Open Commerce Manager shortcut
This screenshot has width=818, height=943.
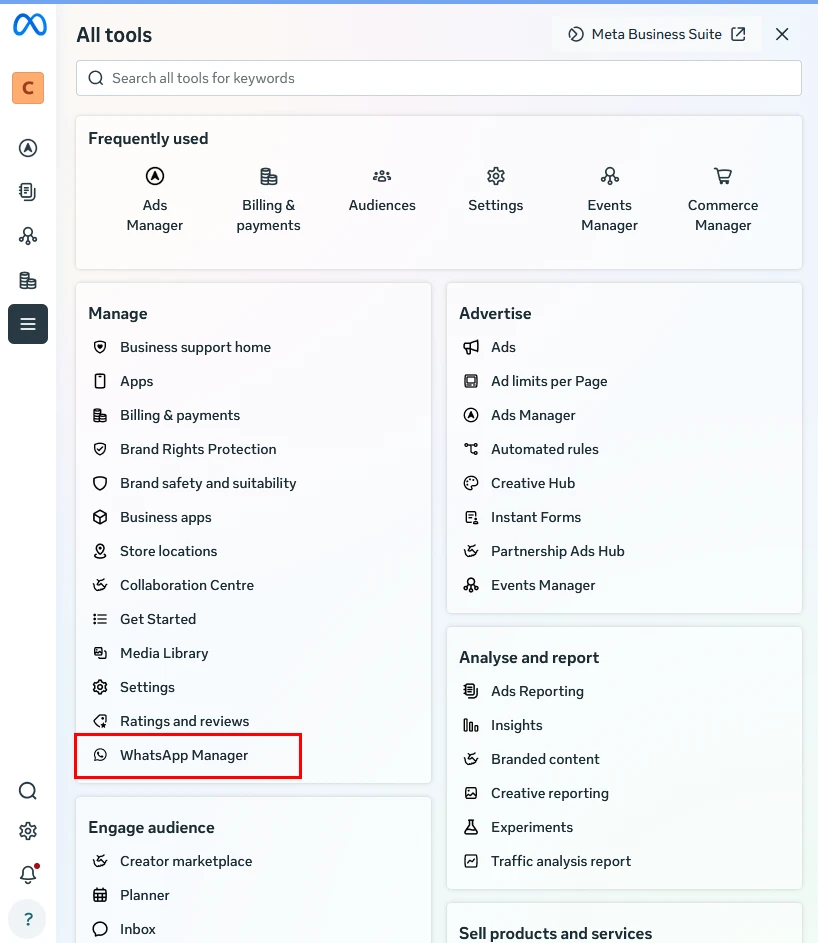723,200
